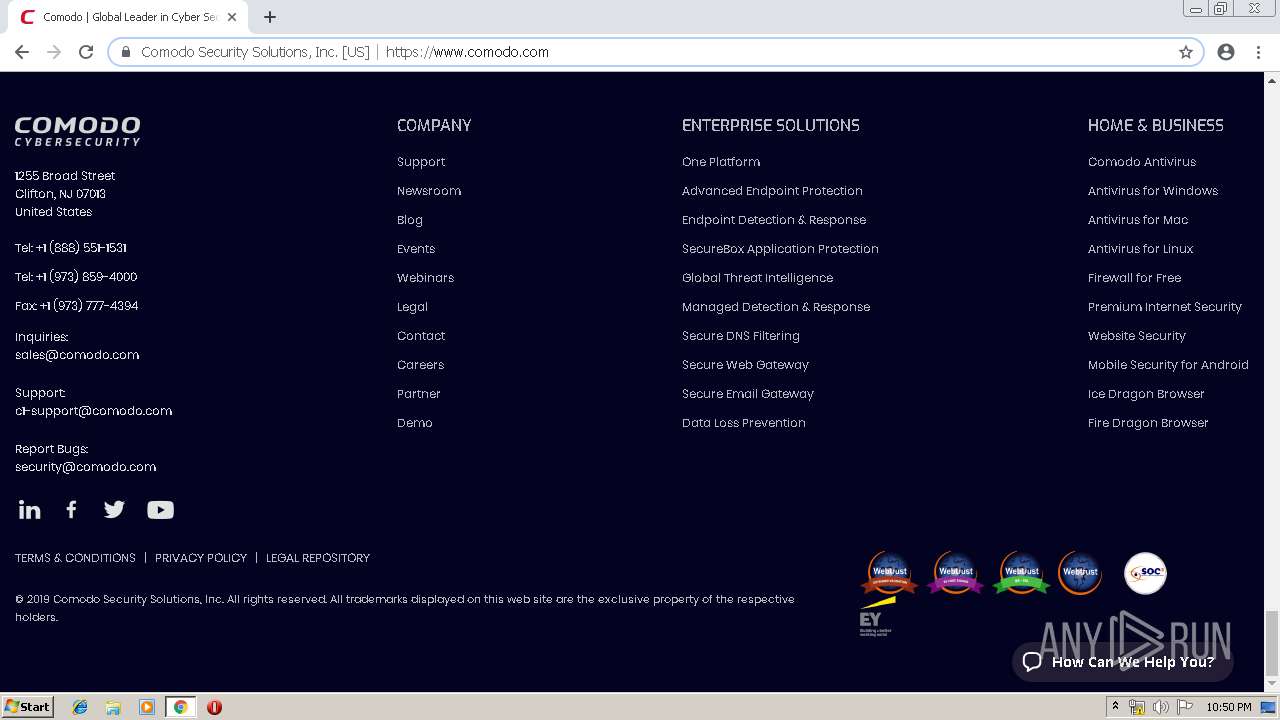This screenshot has width=1280, height=720.
Task: Click the Comodo Cybersecurity logo
Action: coord(77,131)
